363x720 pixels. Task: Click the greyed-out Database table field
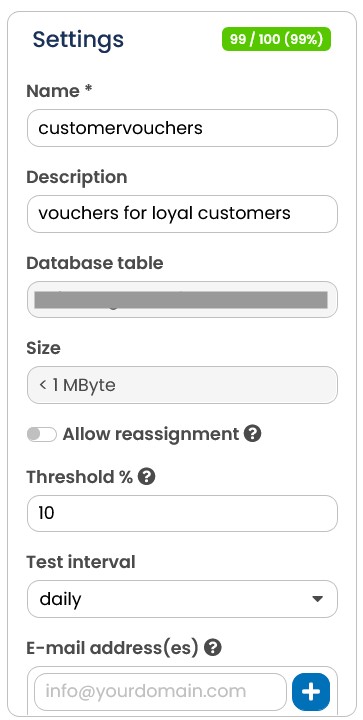(x=182, y=299)
